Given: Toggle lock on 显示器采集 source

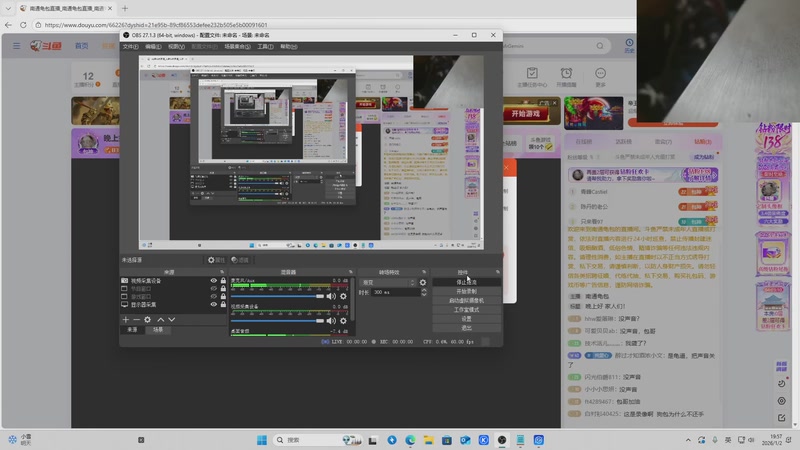Looking at the screenshot, I should 223,304.
